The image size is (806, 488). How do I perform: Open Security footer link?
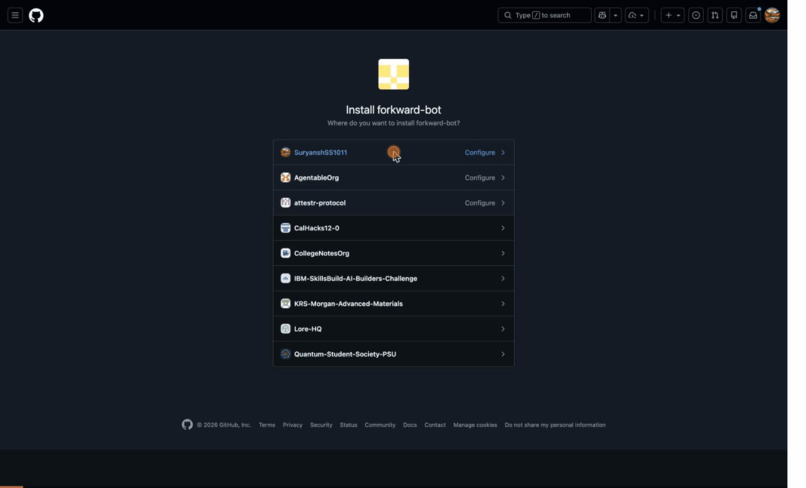[x=321, y=425]
